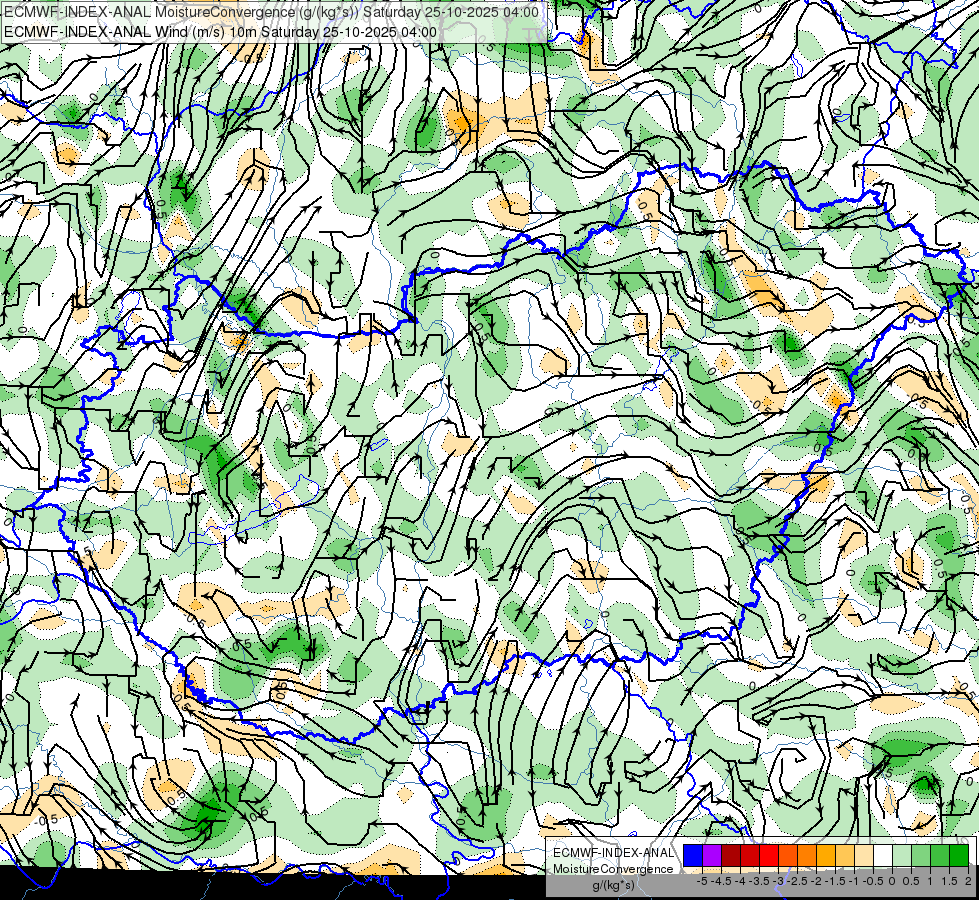979x900 pixels.
Task: Select the white legend swatch
Action: pyautogui.click(x=882, y=855)
